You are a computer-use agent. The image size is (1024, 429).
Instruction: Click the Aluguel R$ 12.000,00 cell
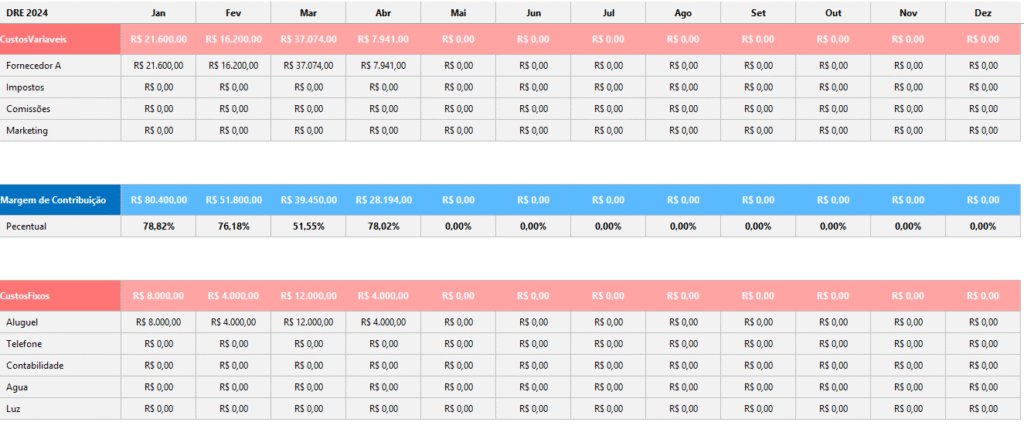click(308, 322)
